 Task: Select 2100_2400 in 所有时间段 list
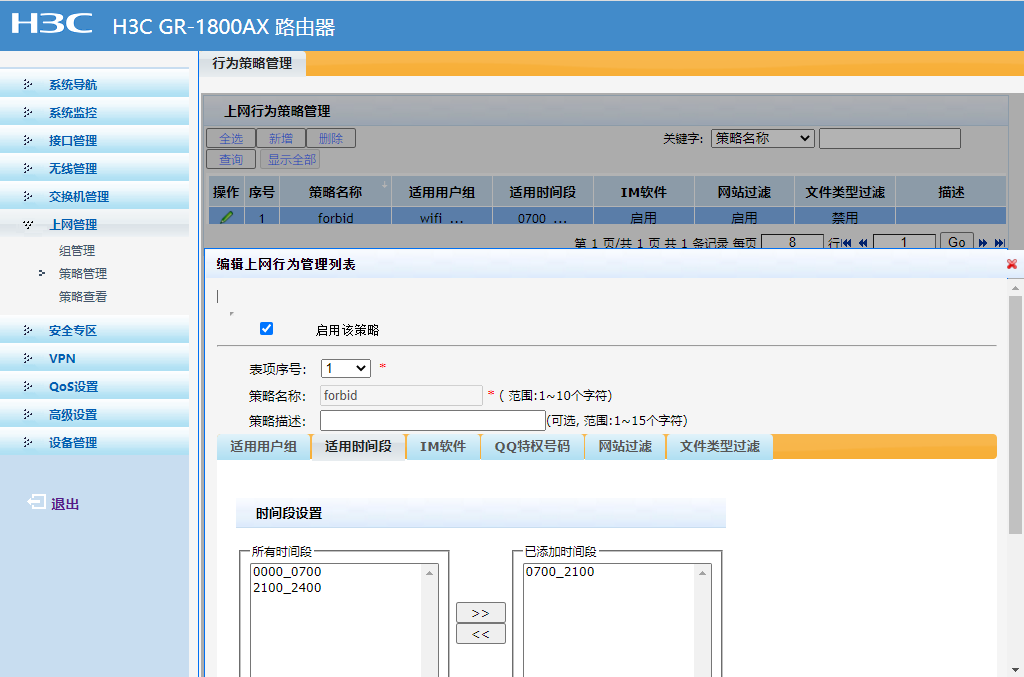click(287, 588)
